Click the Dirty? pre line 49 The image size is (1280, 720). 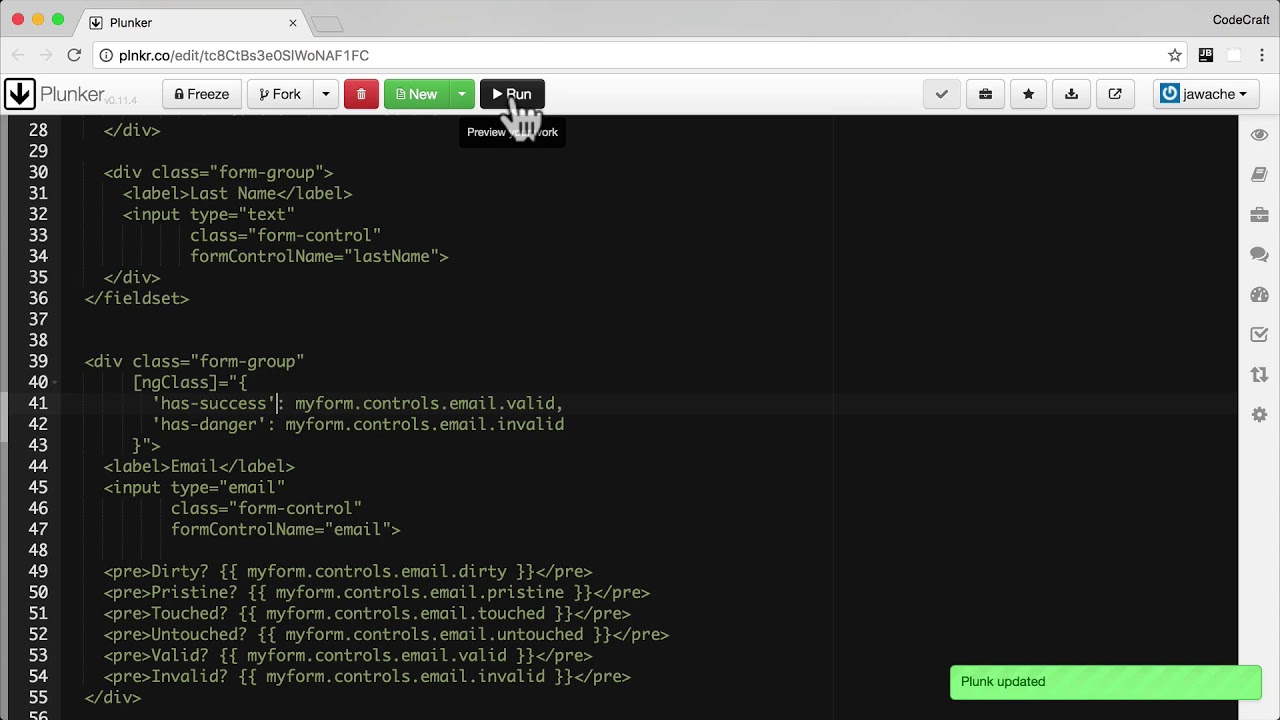348,571
